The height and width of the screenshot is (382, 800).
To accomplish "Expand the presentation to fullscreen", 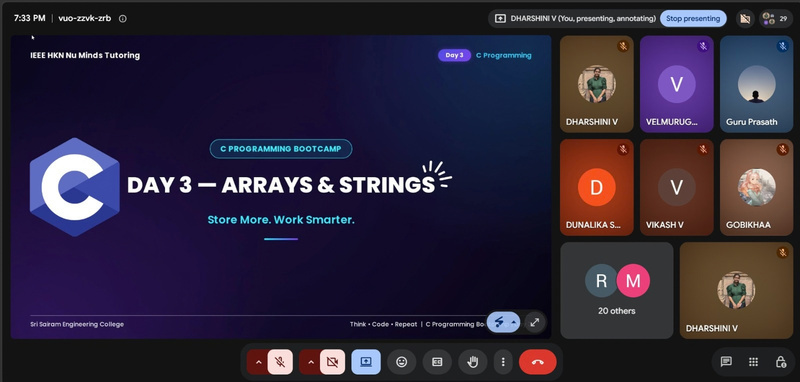I will [x=535, y=322].
